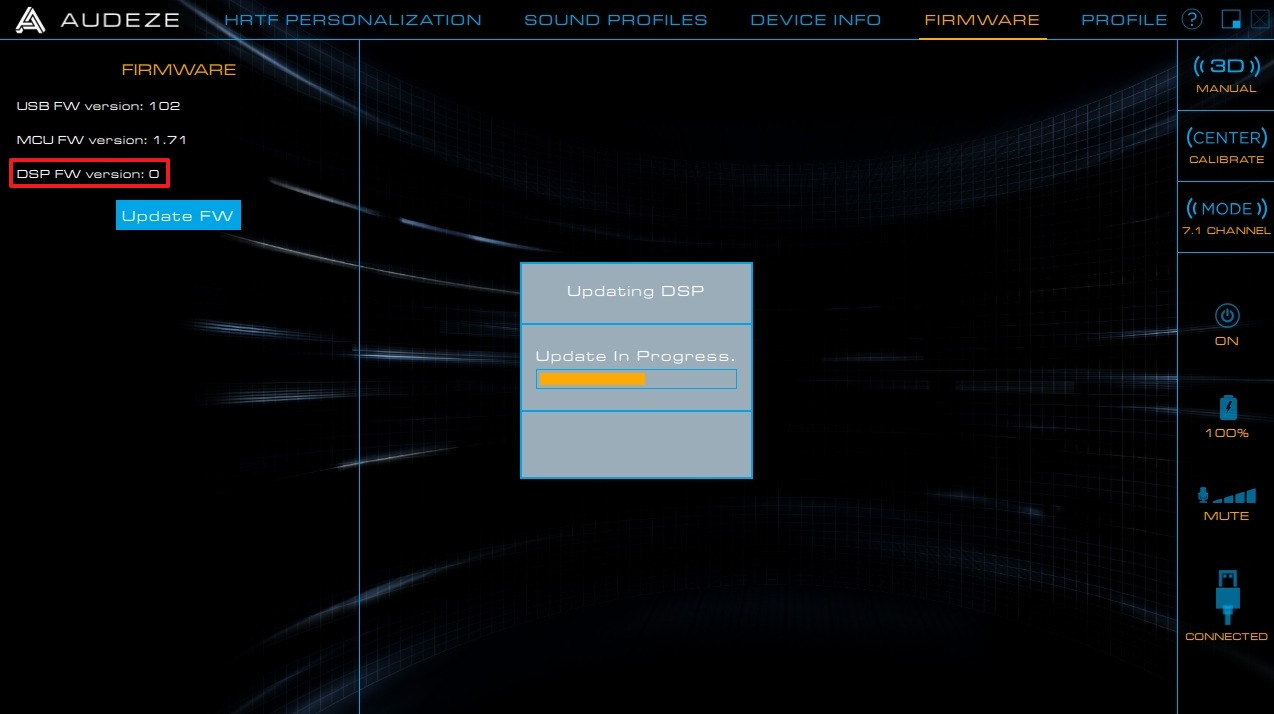
Task: Switch to the Sound Profiles tab
Action: click(616, 20)
